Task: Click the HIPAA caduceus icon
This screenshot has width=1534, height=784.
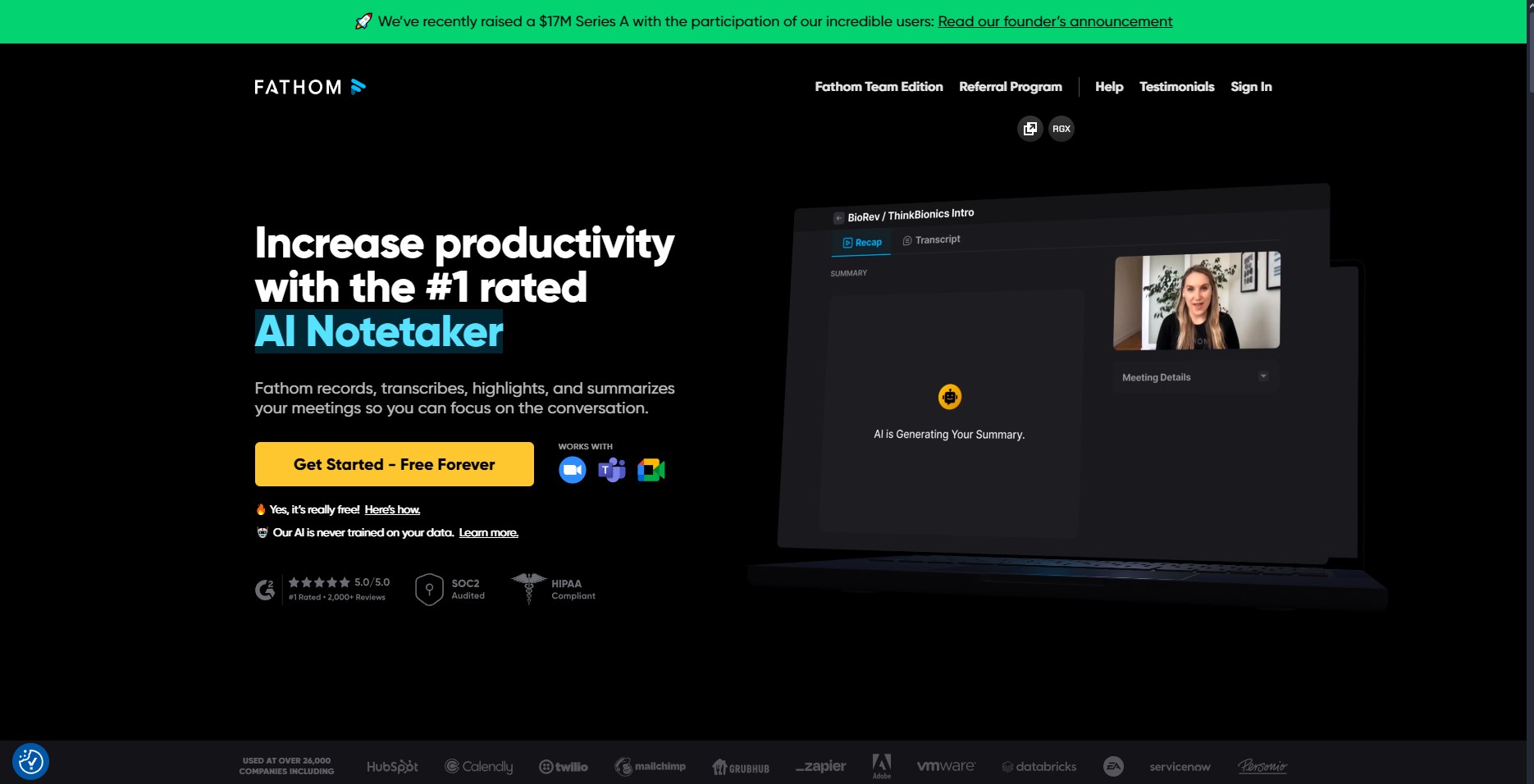Action: pos(529,589)
